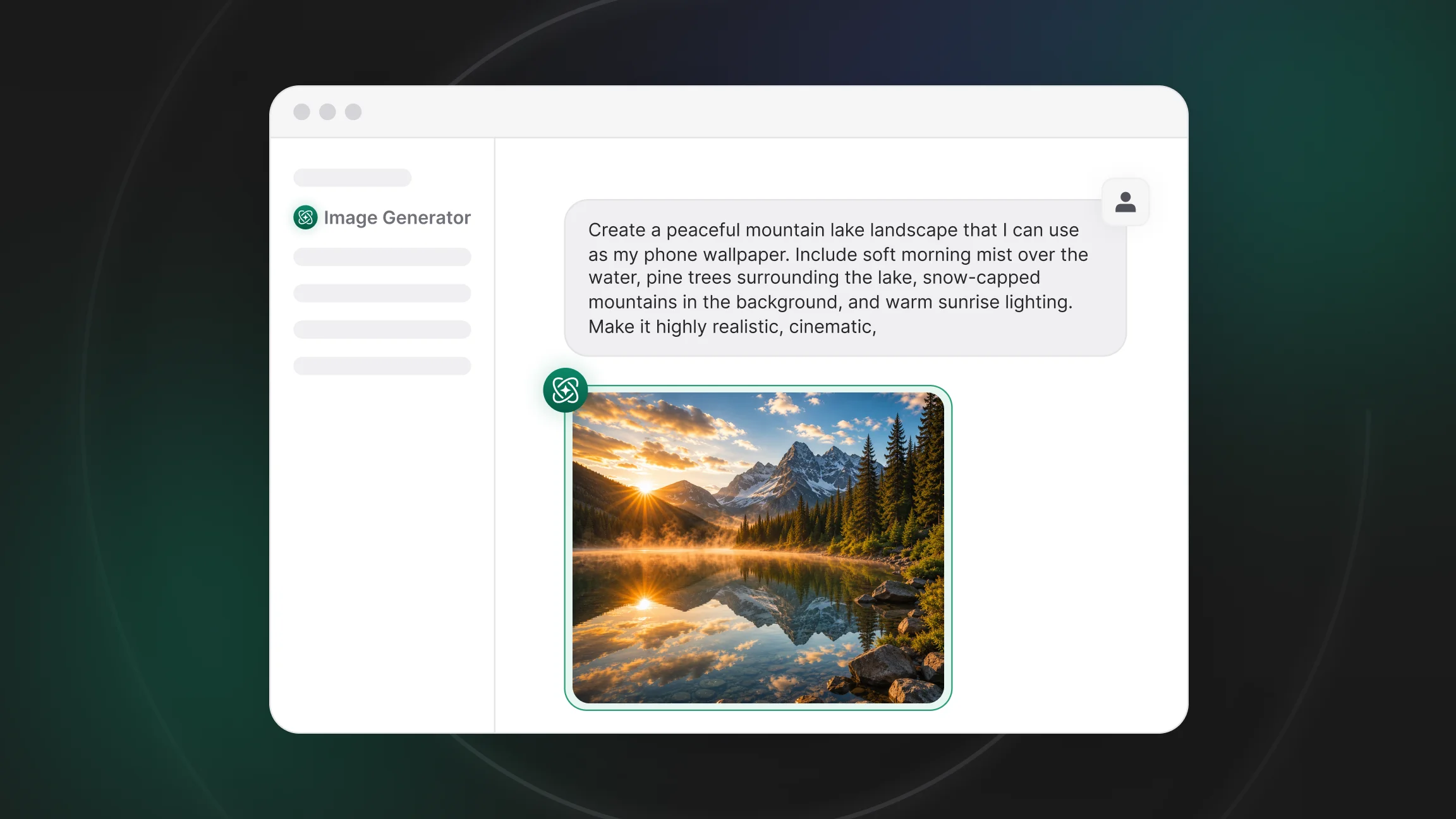Select the first placeholder item below Image Generator

click(x=382, y=257)
